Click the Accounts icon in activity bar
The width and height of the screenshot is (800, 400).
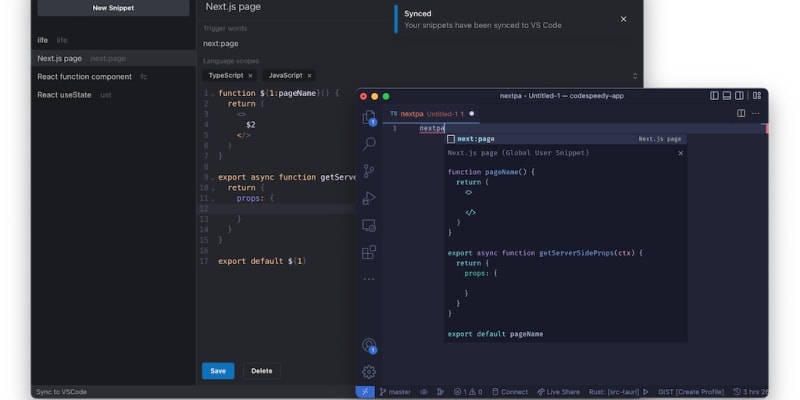pyautogui.click(x=369, y=345)
